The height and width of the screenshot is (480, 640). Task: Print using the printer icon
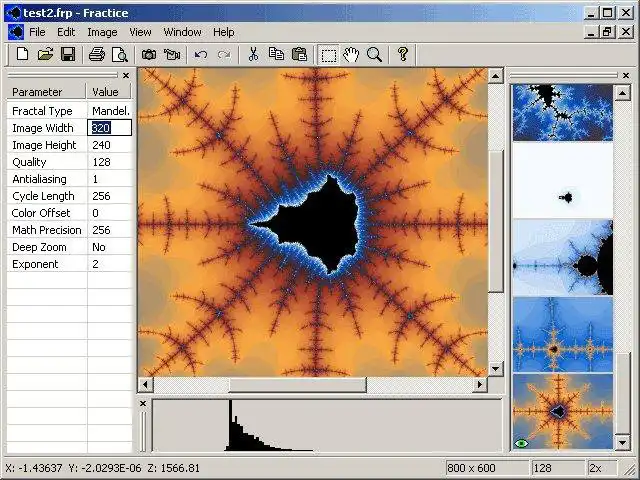pos(97,54)
